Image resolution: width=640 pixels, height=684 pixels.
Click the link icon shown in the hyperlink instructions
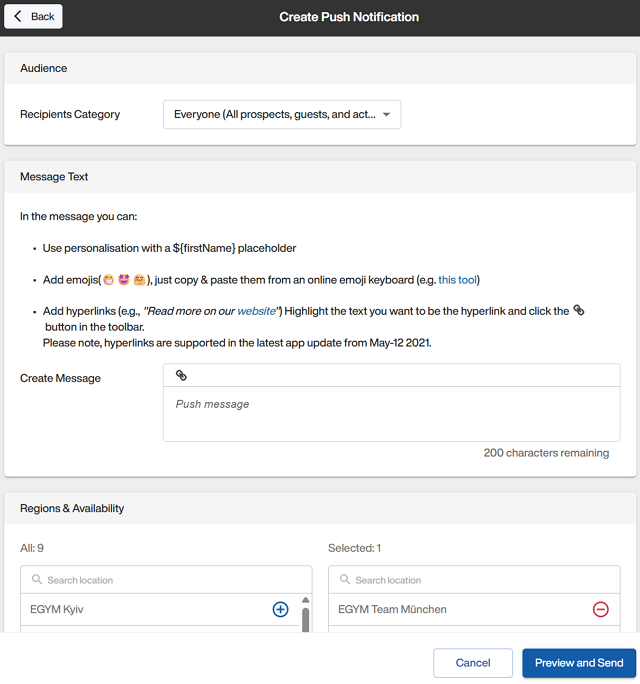(579, 311)
